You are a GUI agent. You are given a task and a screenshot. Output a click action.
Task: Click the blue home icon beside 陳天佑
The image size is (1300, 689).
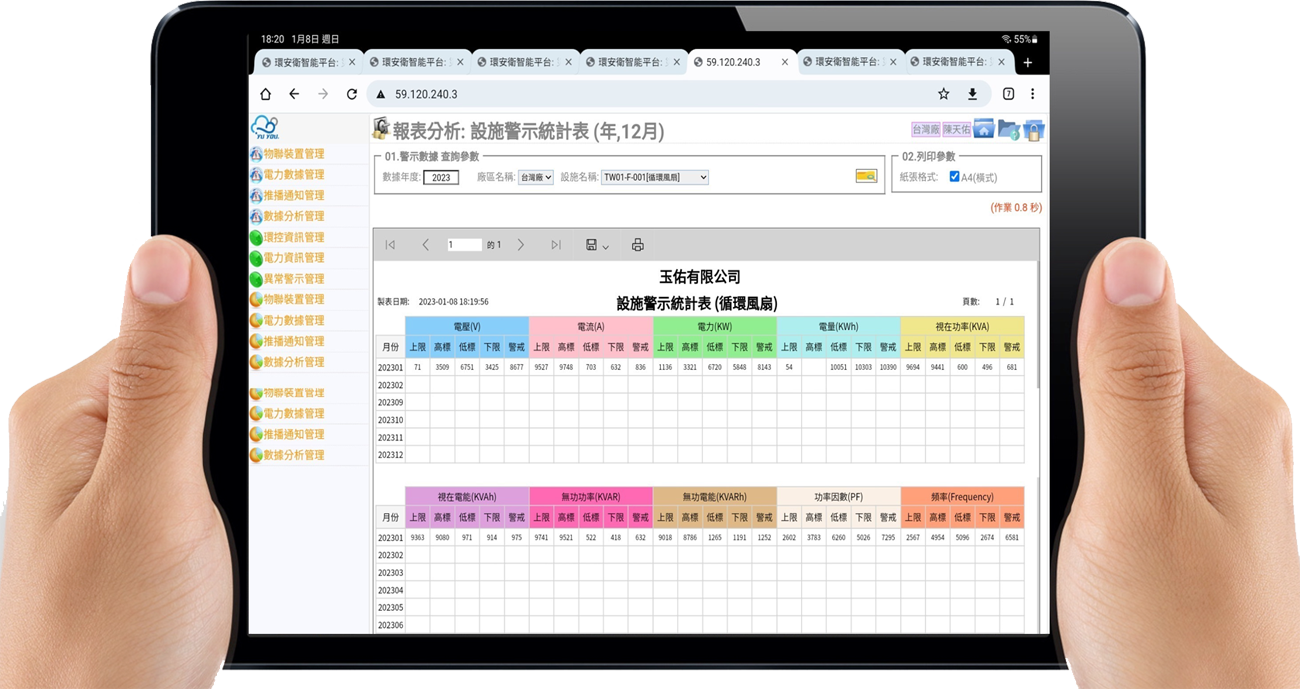point(984,129)
